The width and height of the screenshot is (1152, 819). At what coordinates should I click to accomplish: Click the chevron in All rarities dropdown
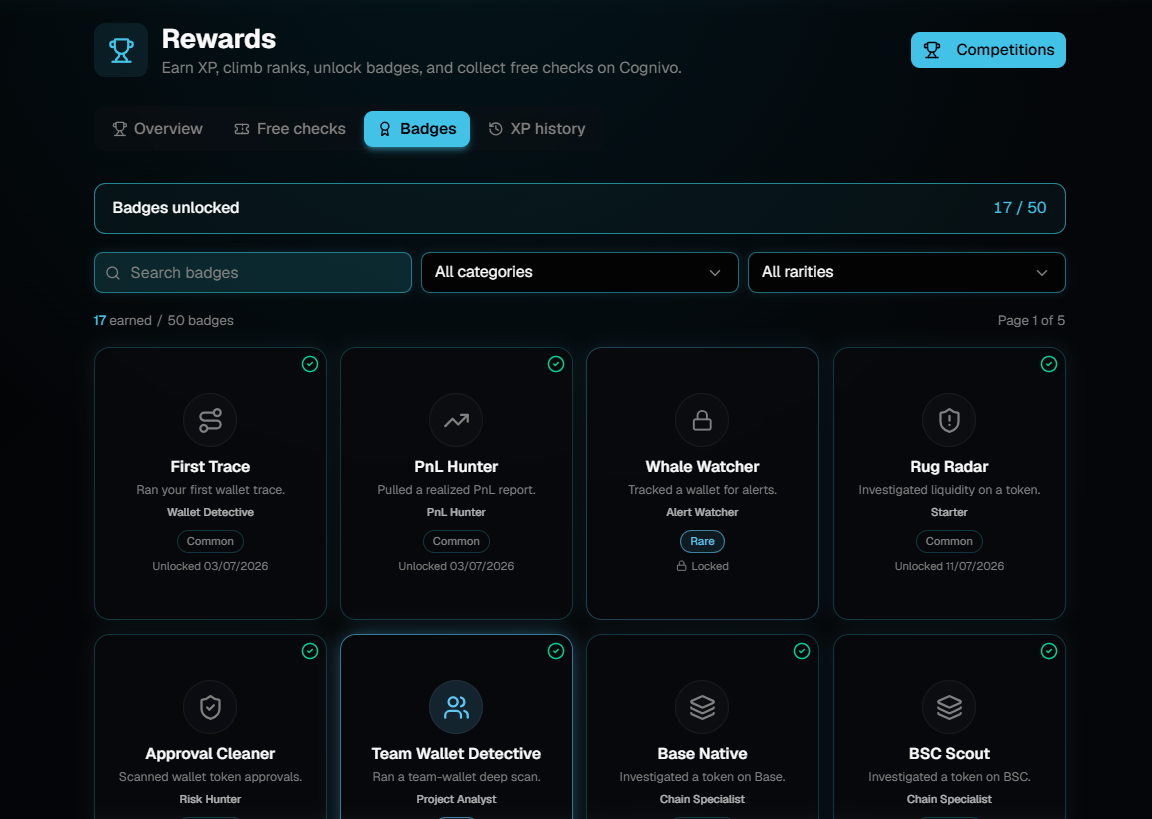point(1042,273)
